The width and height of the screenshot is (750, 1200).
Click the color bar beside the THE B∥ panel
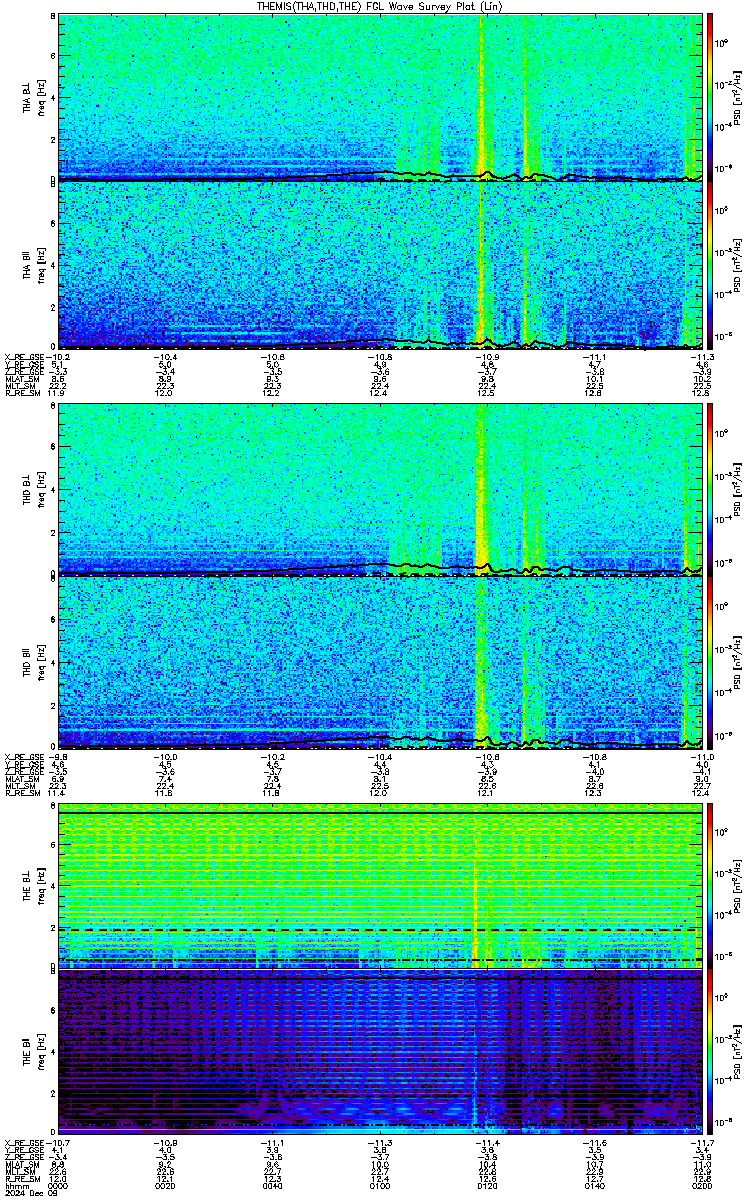711,1051
